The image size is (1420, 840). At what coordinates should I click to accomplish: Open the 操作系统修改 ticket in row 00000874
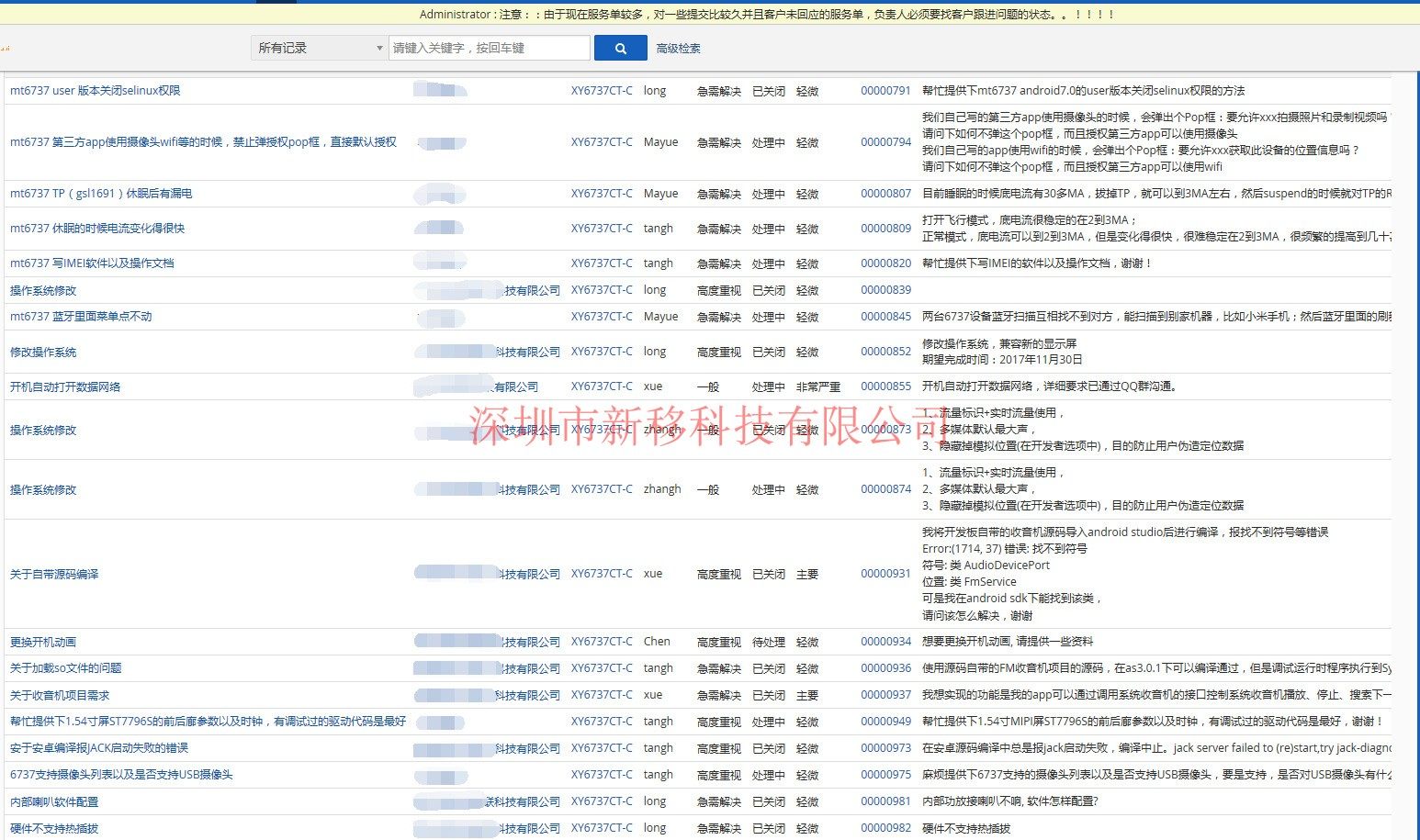(x=43, y=489)
